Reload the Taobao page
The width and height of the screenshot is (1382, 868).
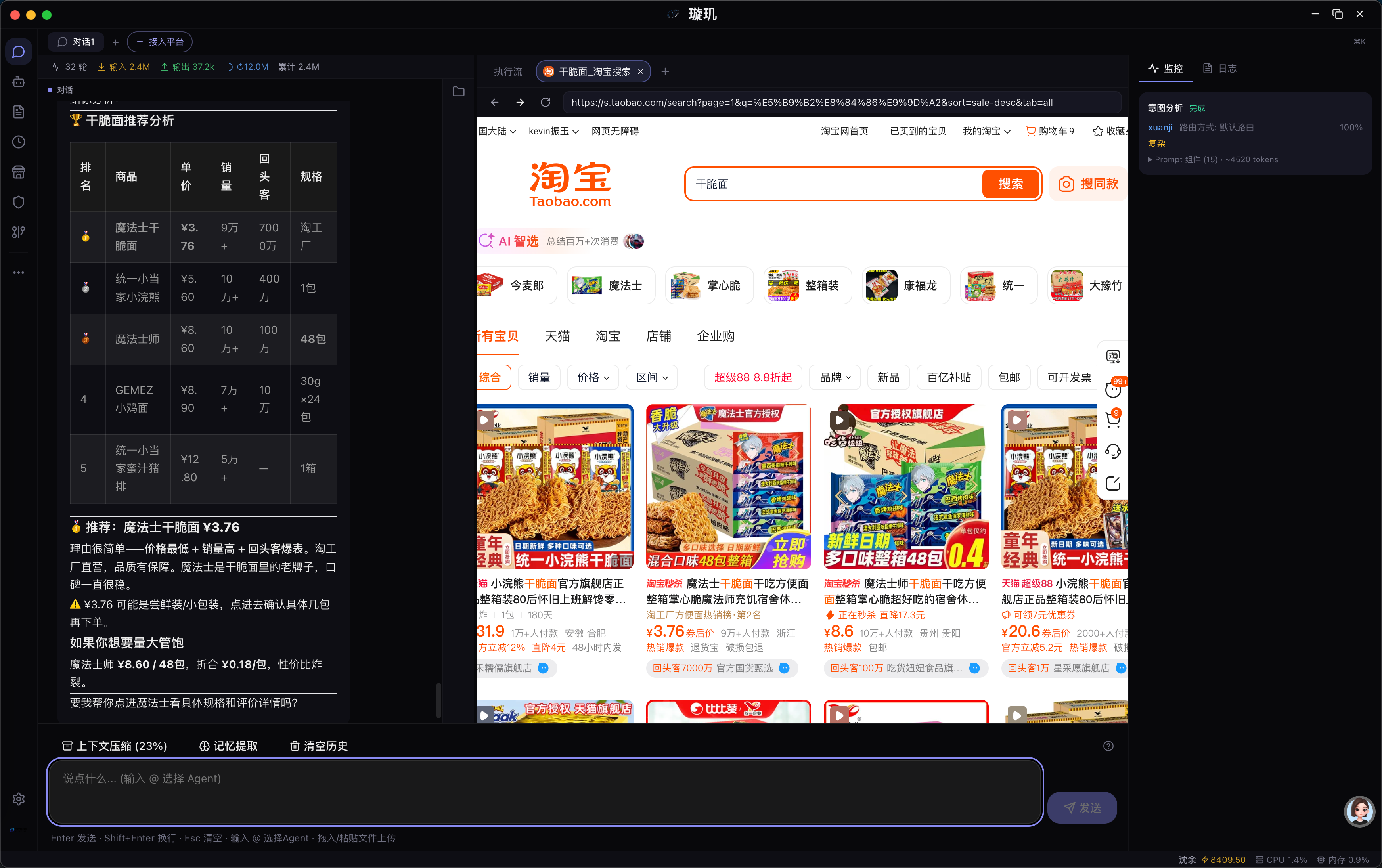(546, 102)
